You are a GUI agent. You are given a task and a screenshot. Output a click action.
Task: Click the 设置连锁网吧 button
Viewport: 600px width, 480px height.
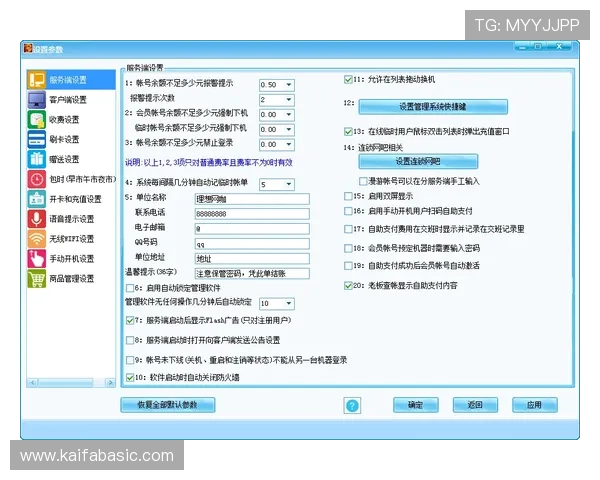click(418, 161)
